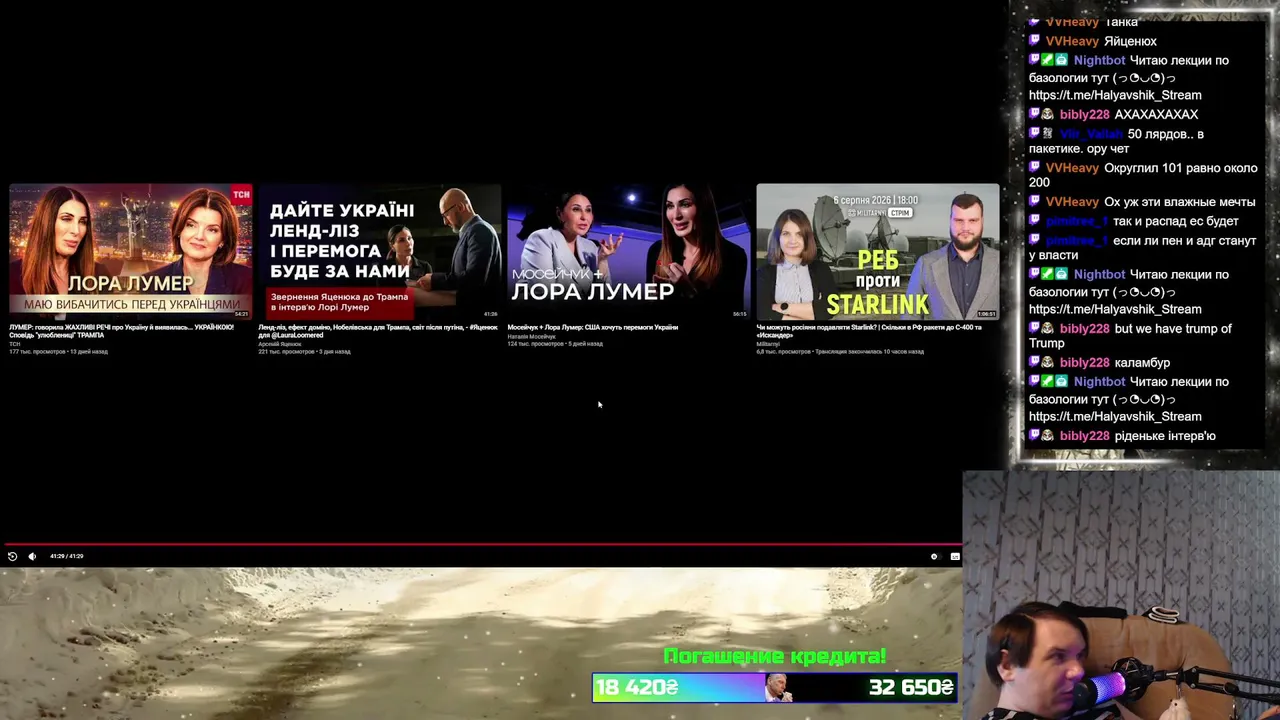Click title 'Мосейчук + Лора Лумер: США хочуть'
Viewport: 1280px width, 720px height.
click(x=592, y=327)
